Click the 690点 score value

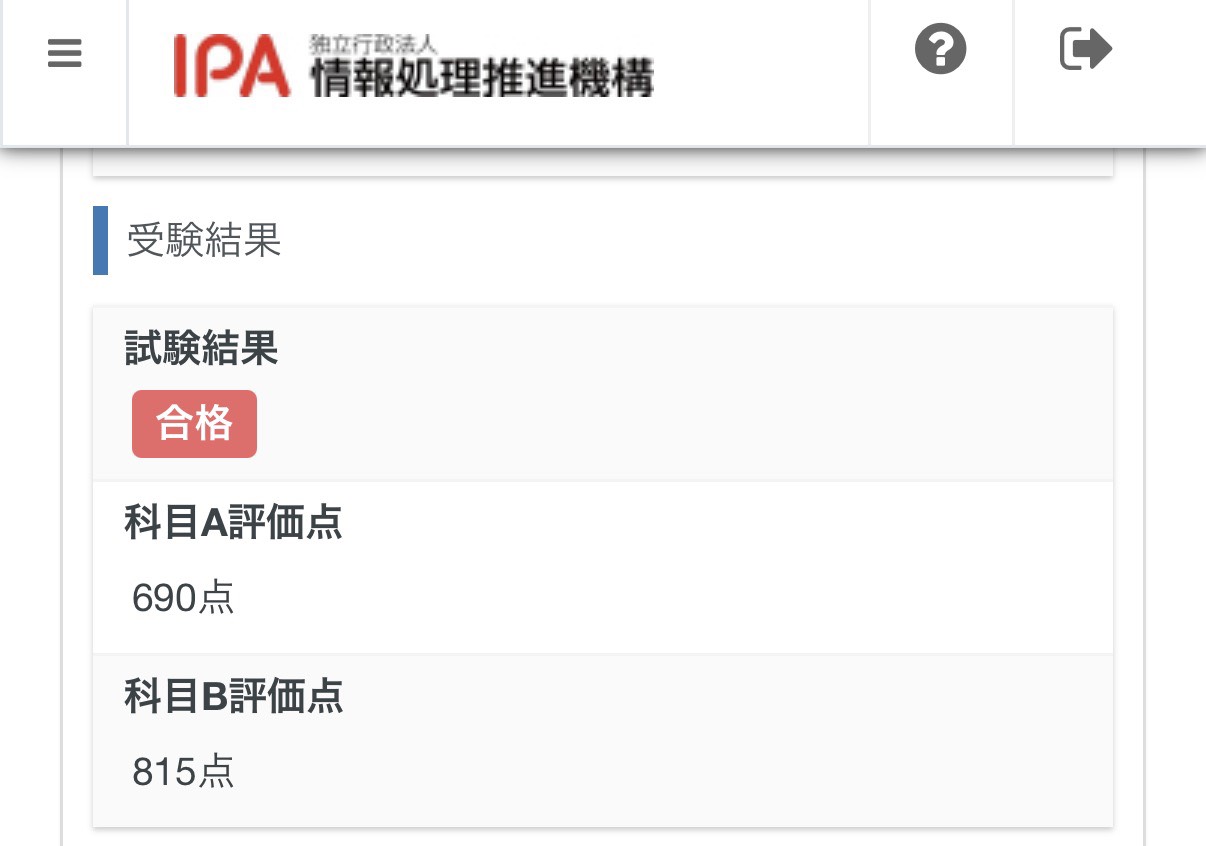(x=183, y=598)
